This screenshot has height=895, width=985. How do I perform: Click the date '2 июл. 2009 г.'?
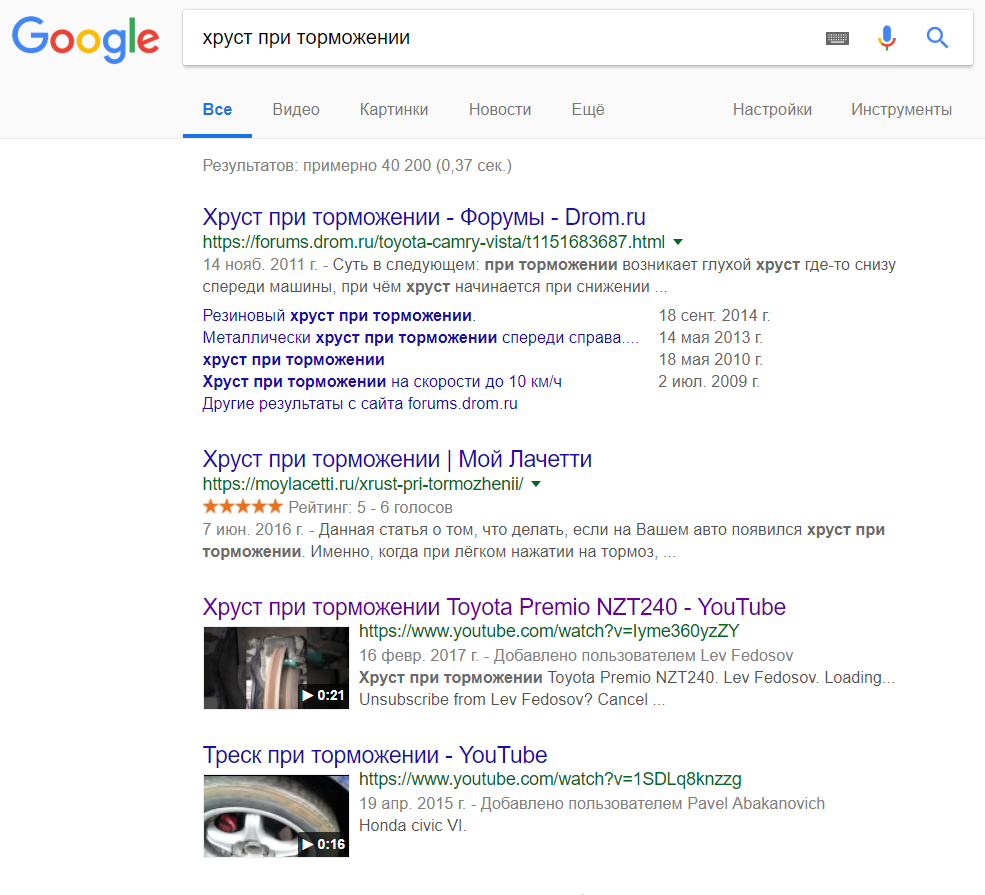click(x=709, y=381)
